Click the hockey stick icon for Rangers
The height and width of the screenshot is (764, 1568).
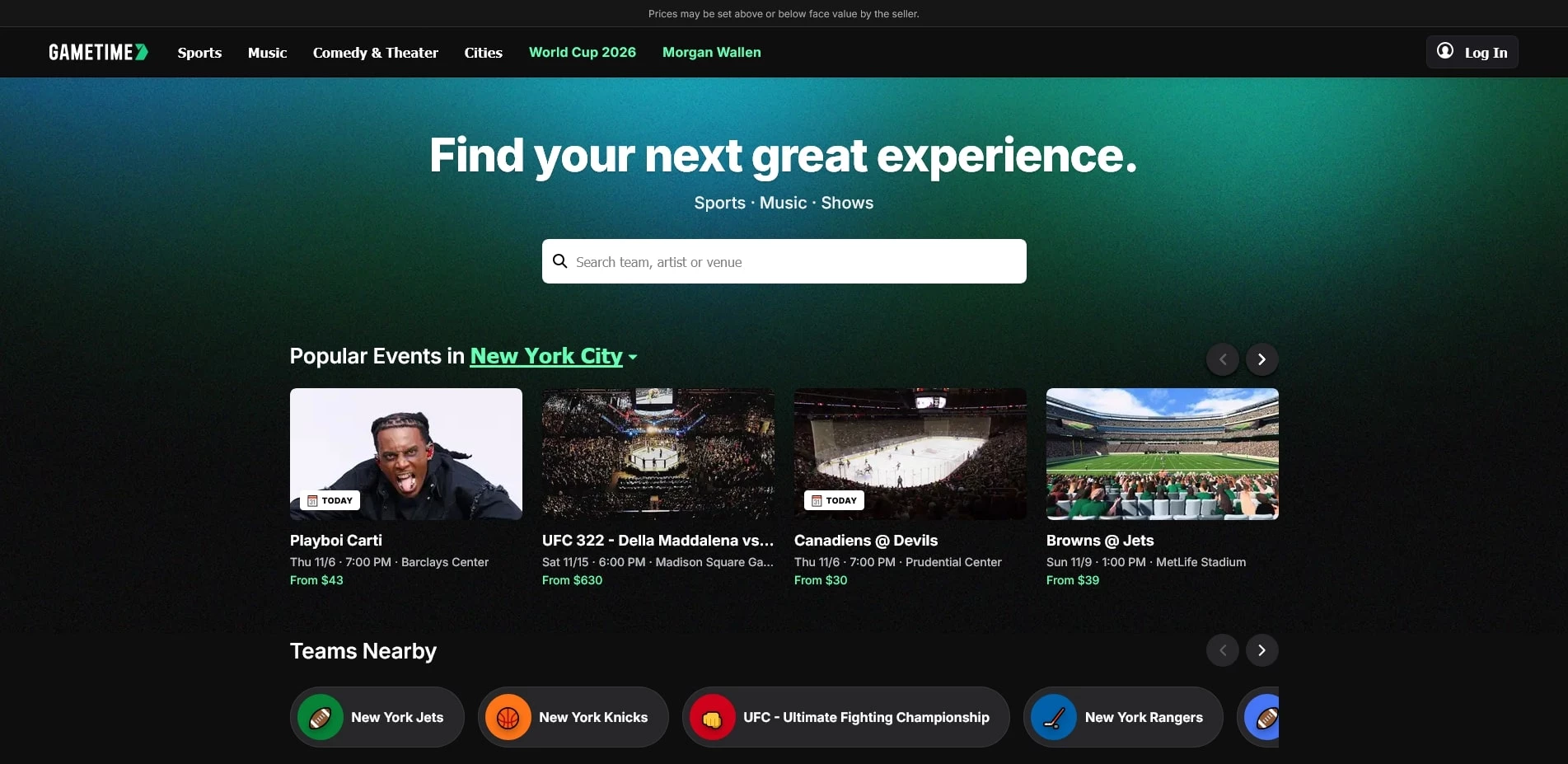1054,718
